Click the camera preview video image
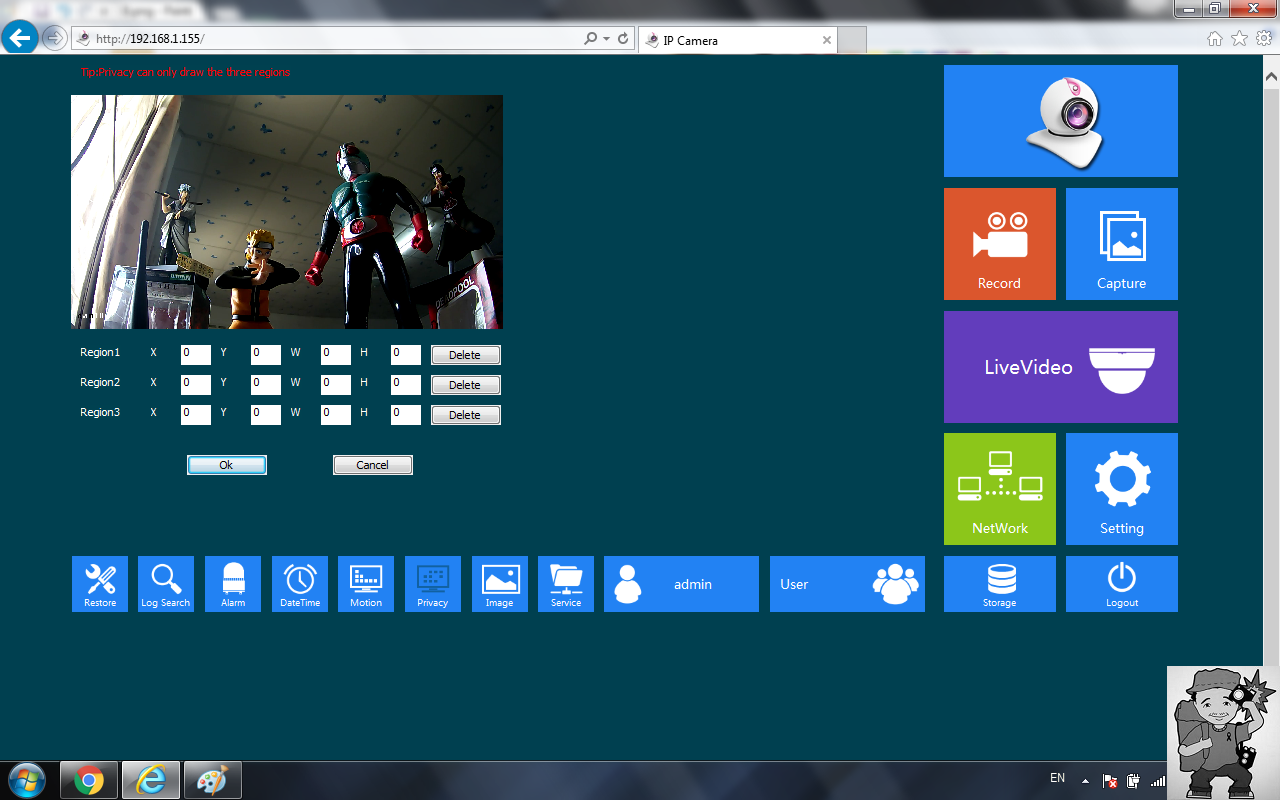Viewport: 1280px width, 800px height. coord(287,212)
